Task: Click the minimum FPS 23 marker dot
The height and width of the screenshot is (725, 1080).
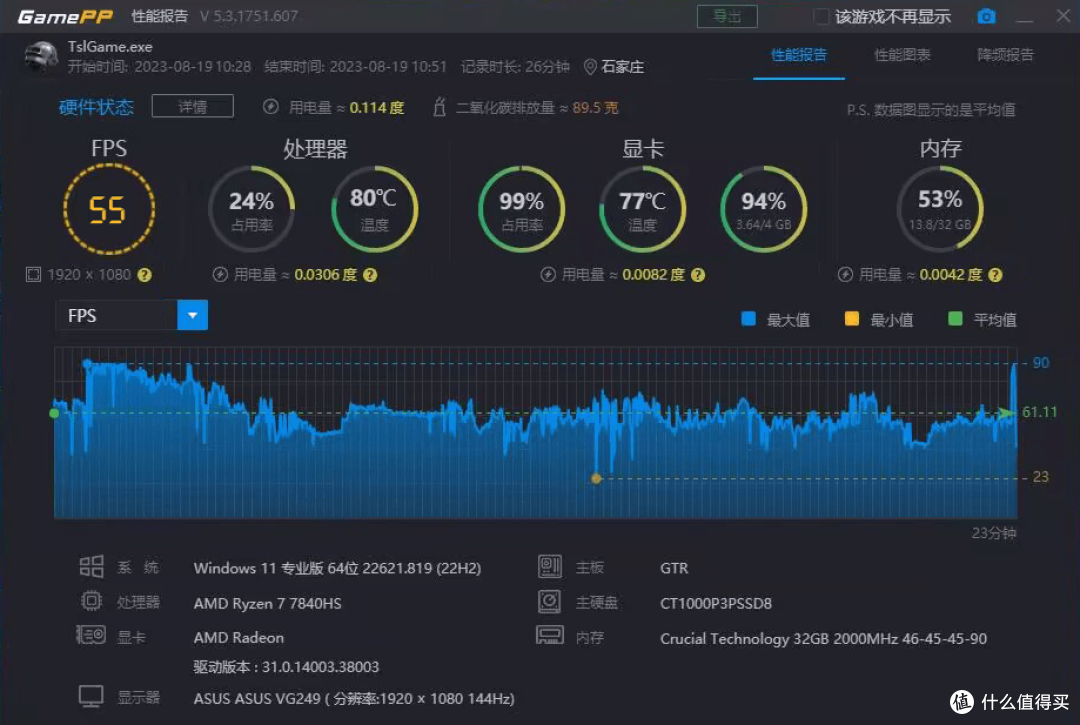Action: point(596,478)
